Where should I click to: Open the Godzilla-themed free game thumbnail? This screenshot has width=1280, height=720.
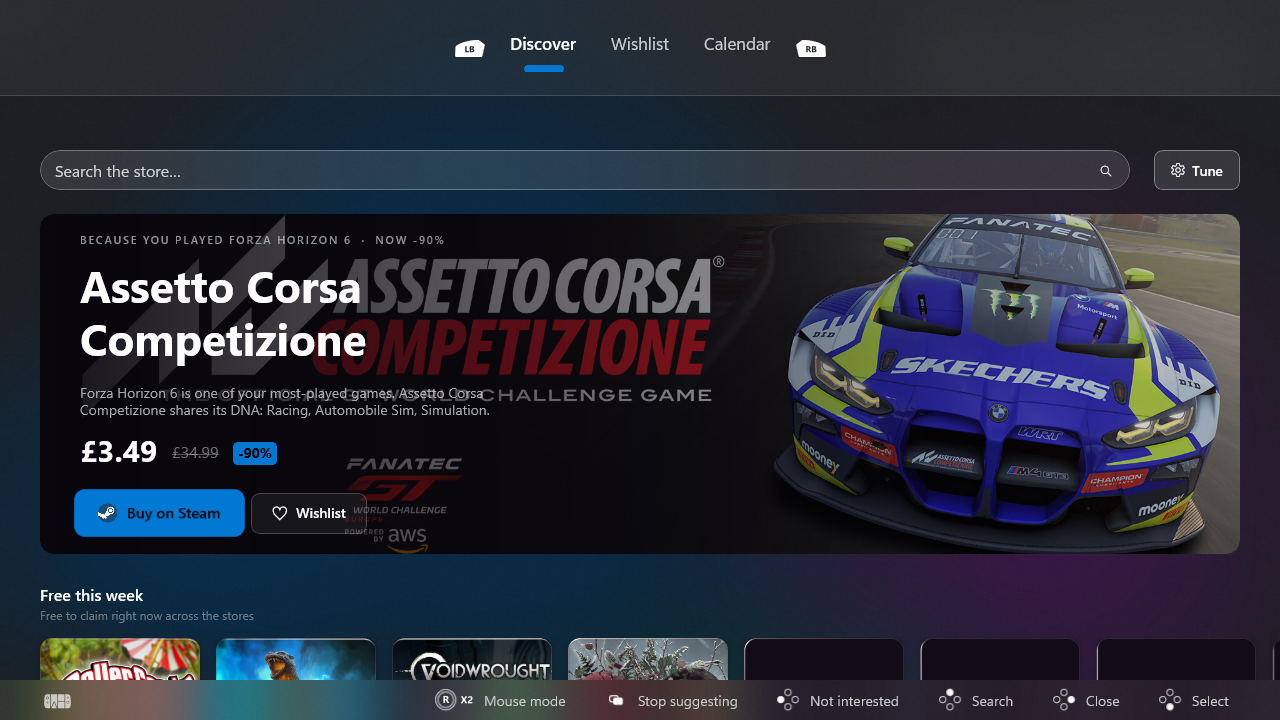[296, 659]
